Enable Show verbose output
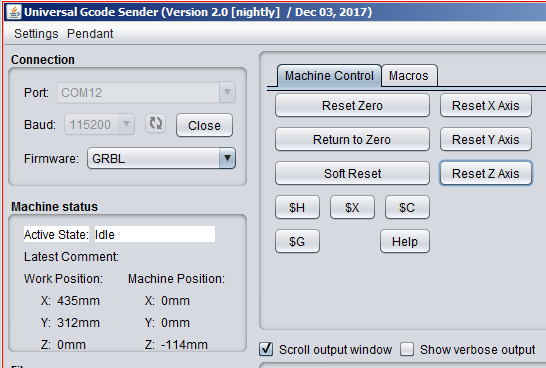Viewport: 546px width, 368px height. coord(407,349)
